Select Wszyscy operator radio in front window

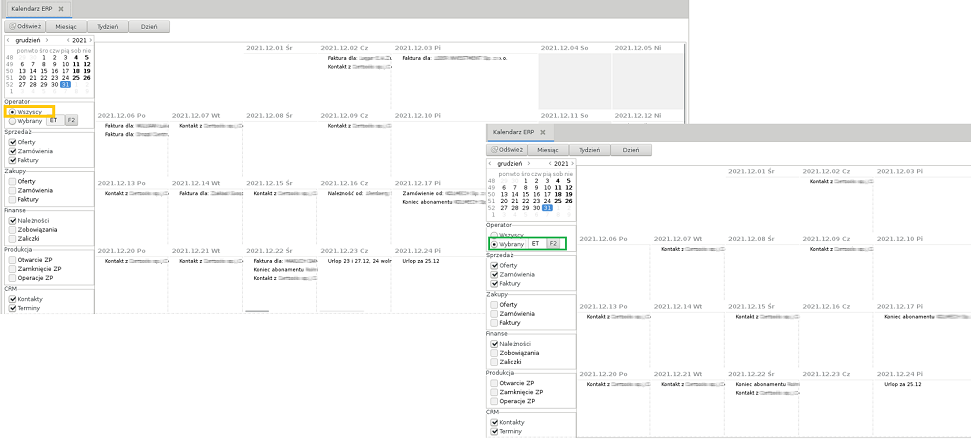pyautogui.click(x=494, y=235)
